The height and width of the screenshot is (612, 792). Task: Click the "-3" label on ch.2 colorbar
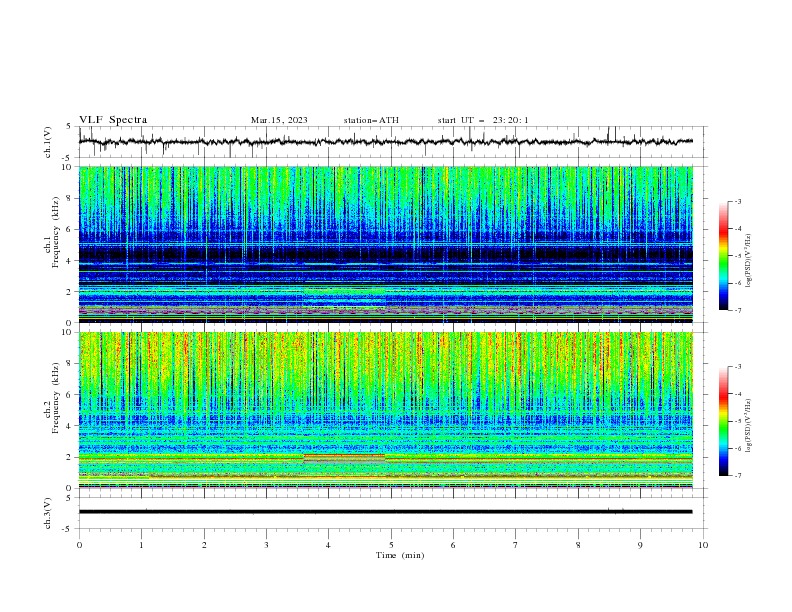click(x=737, y=367)
